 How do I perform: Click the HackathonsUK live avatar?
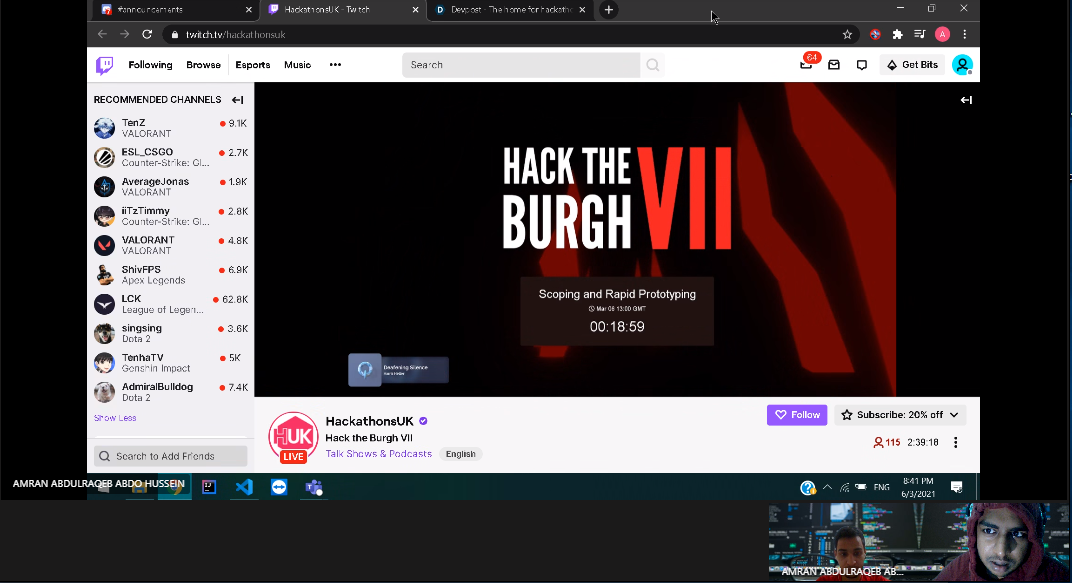(293, 437)
